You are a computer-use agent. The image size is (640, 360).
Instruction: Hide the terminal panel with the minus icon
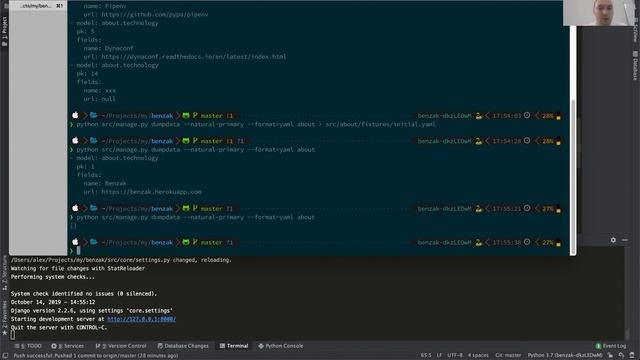click(625, 240)
